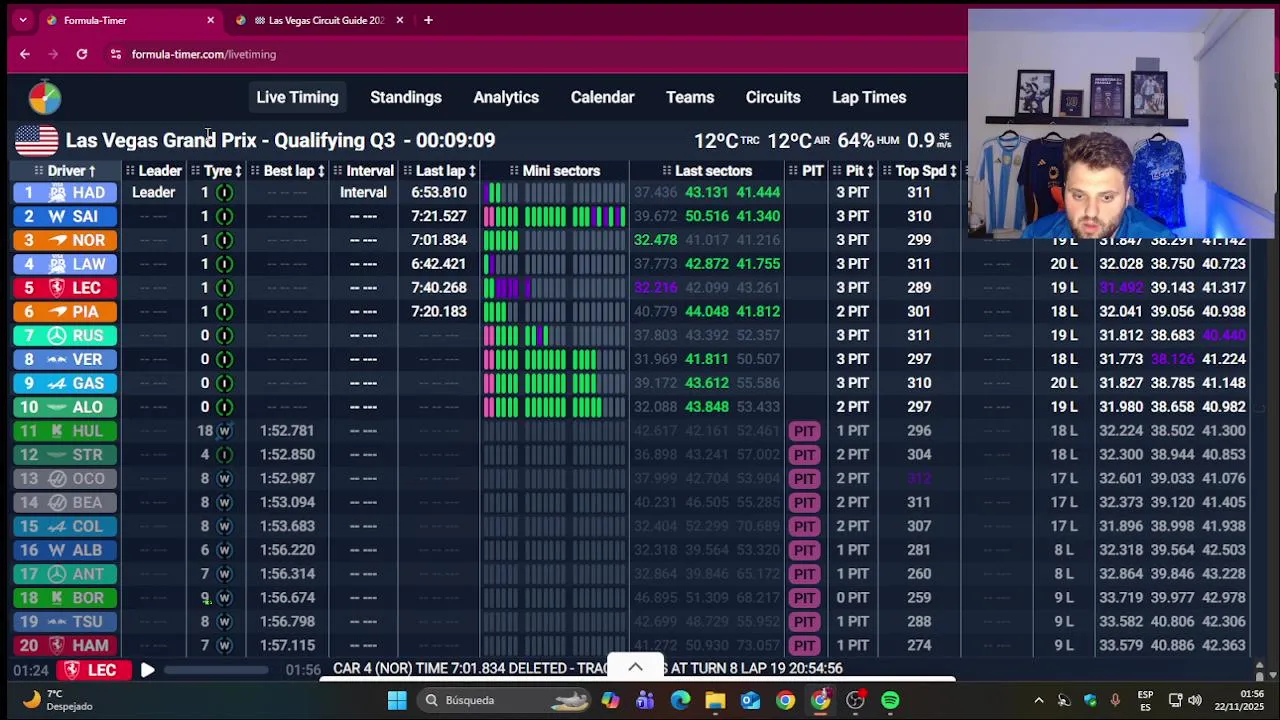Select driver SAI in position 2
1280x720 pixels.
(x=65, y=216)
